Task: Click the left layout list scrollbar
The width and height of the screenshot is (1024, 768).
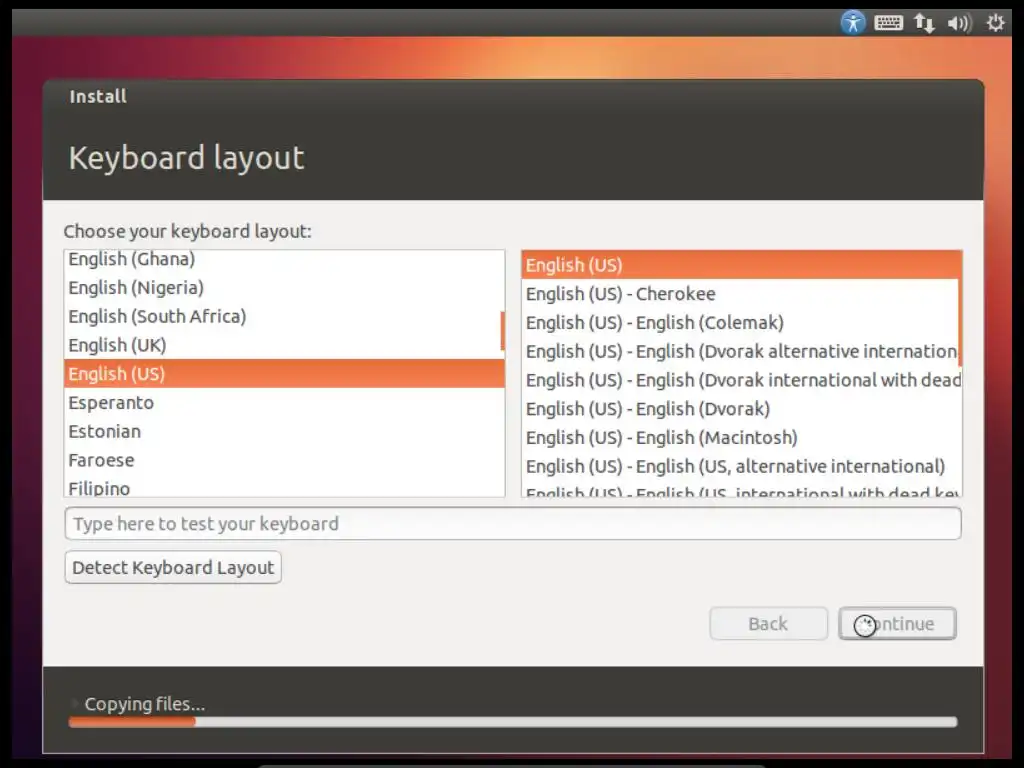Action: coord(502,330)
